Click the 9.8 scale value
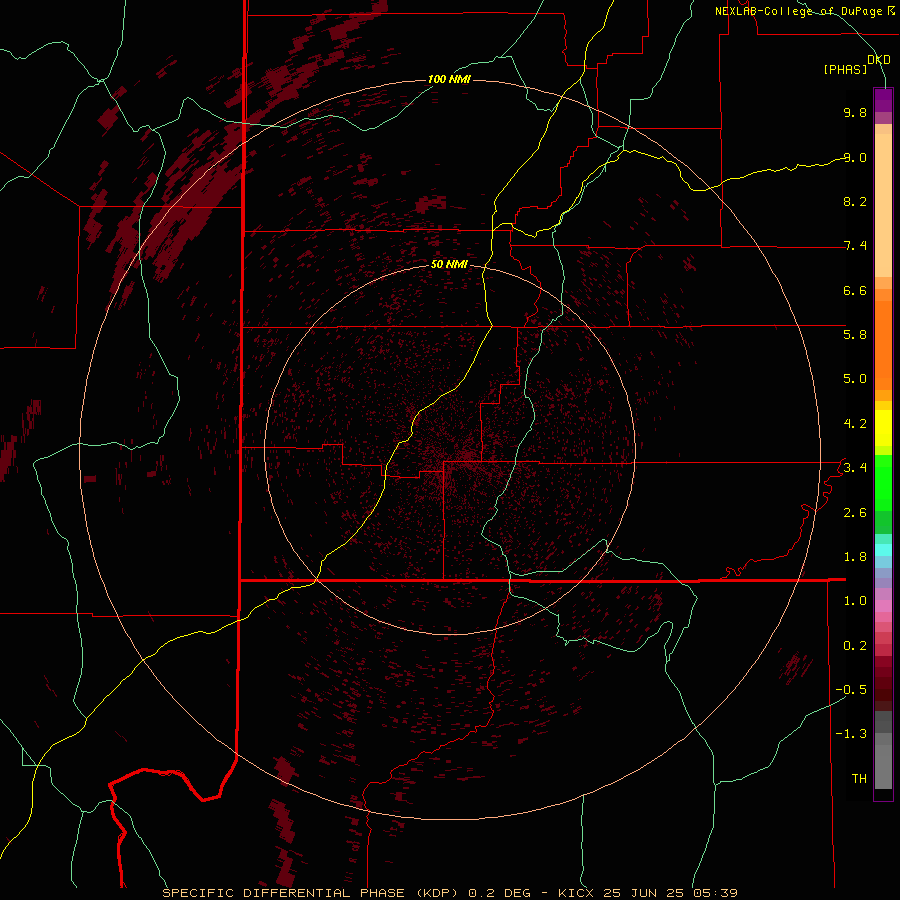This screenshot has width=900, height=900. 855,112
